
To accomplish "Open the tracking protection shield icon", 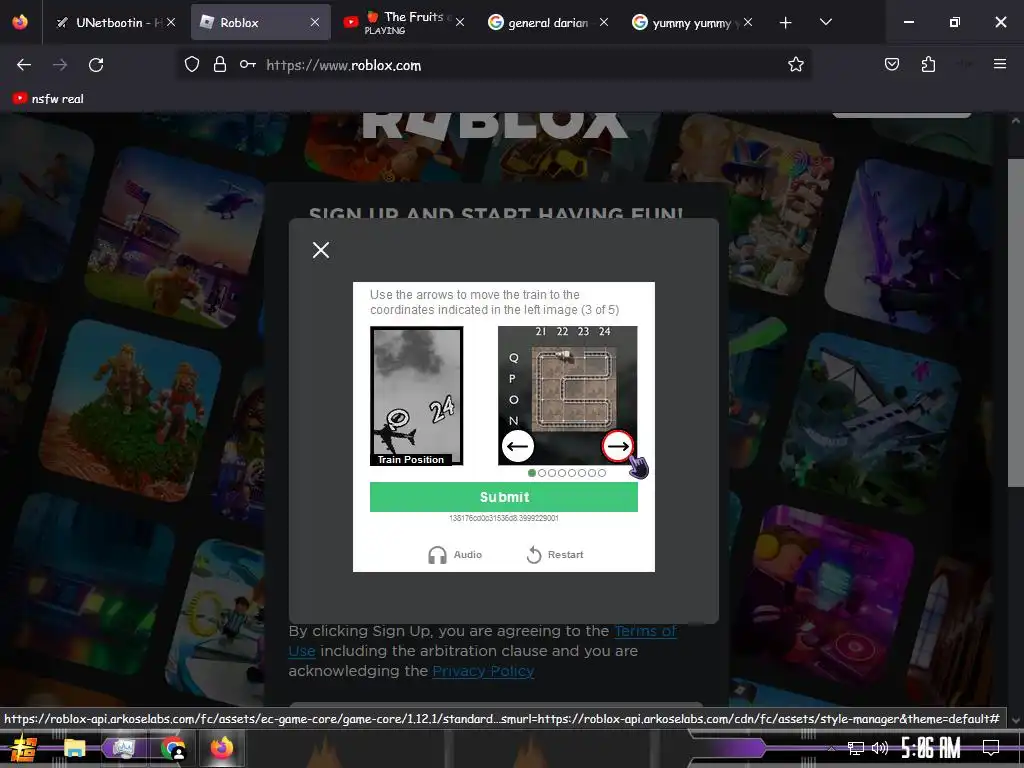I will click(x=191, y=65).
